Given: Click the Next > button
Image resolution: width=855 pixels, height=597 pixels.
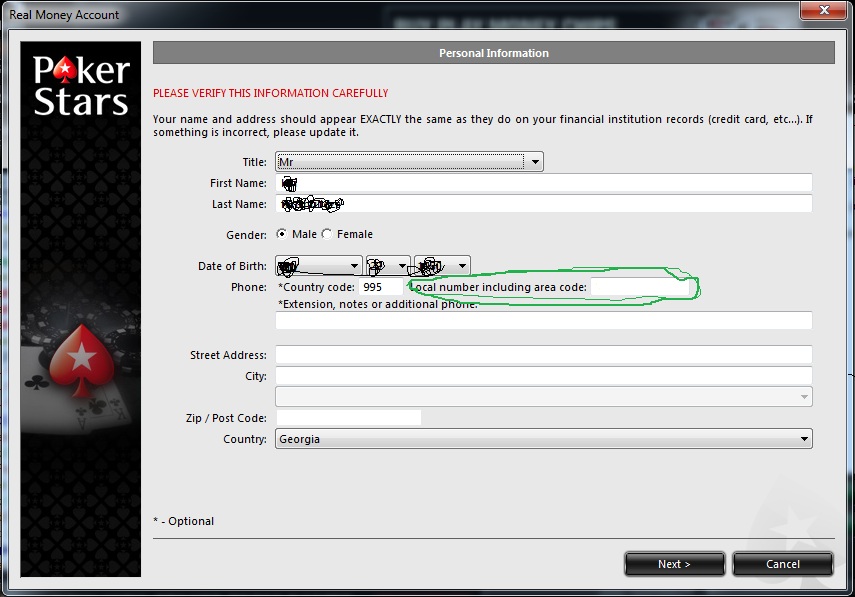Looking at the screenshot, I should click(x=675, y=564).
